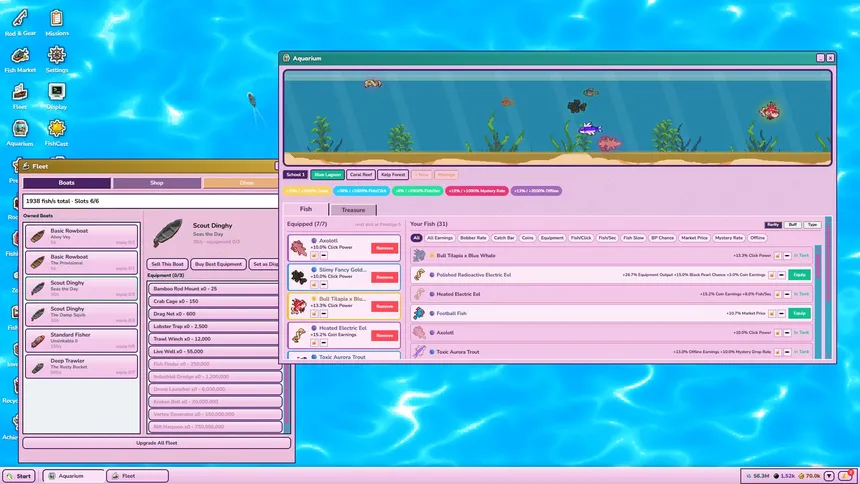Open the FishCast desktop icon

point(57,133)
